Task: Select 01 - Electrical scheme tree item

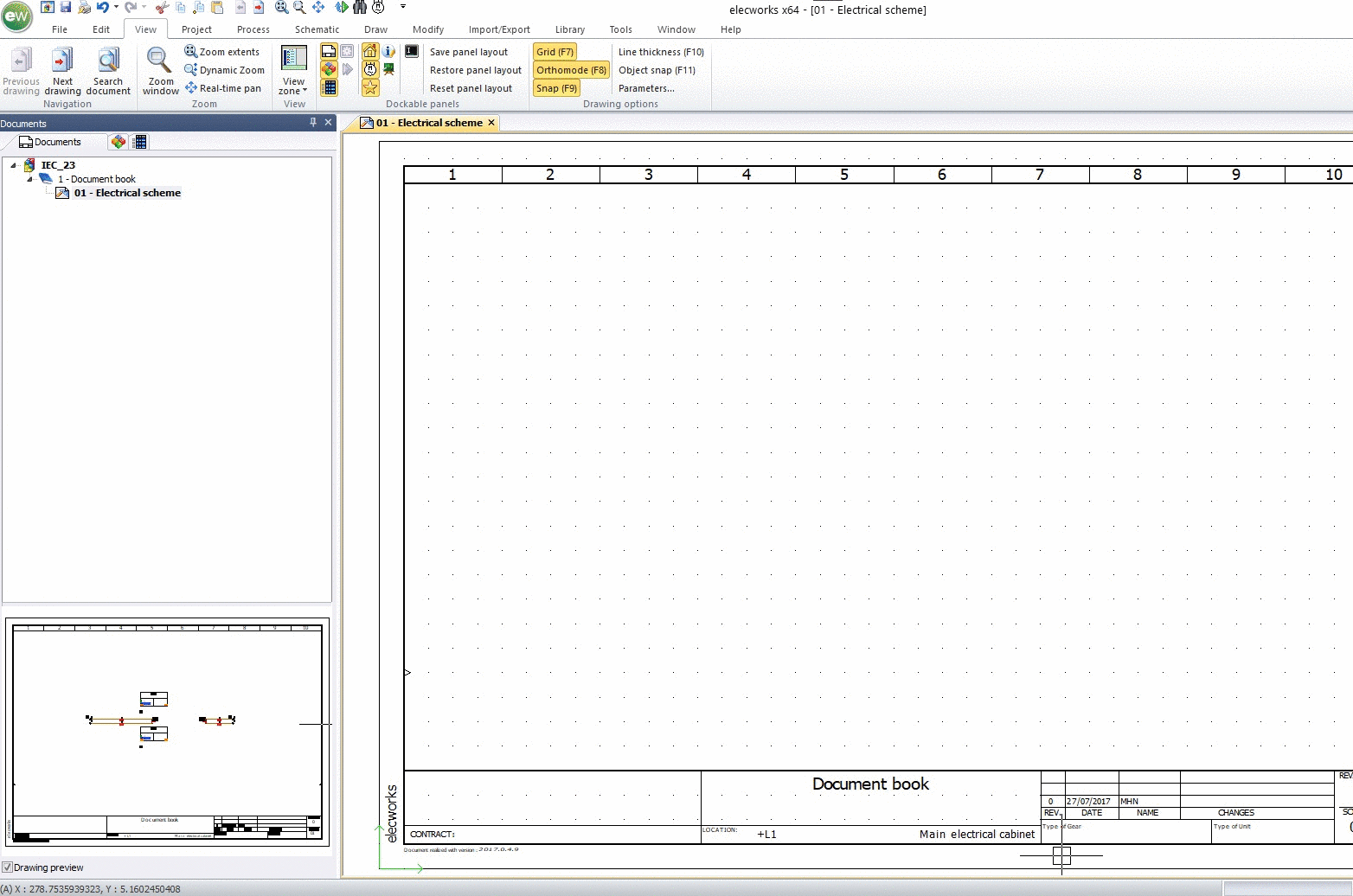Action: click(x=127, y=193)
